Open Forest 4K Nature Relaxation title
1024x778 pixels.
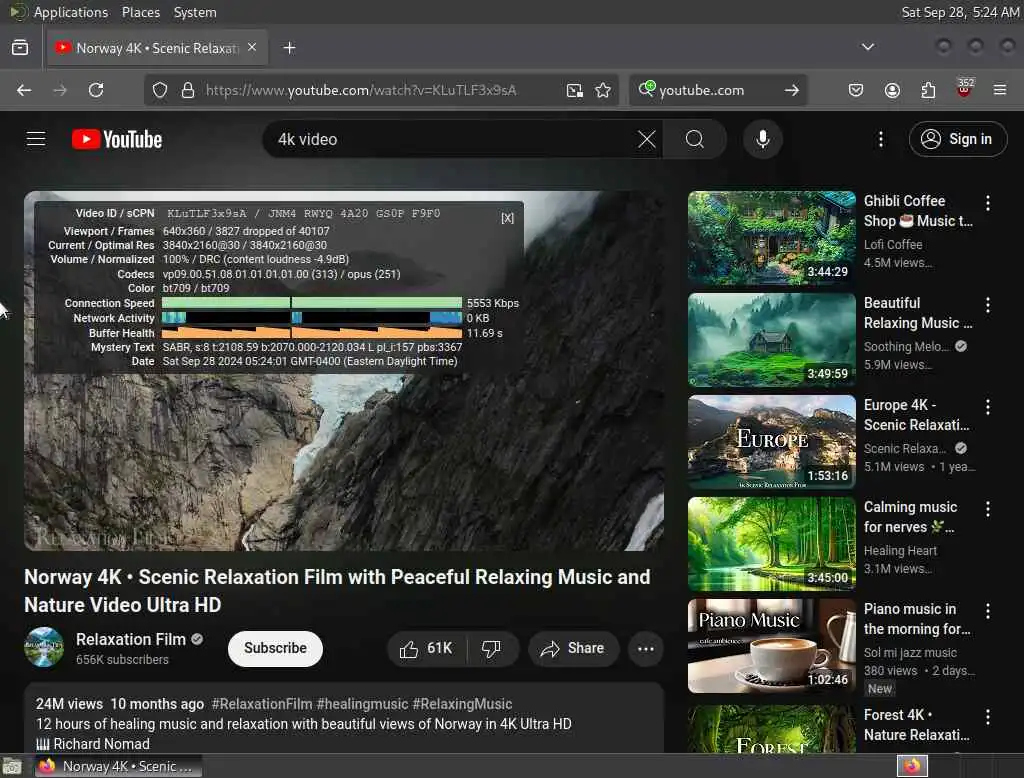pos(916,725)
